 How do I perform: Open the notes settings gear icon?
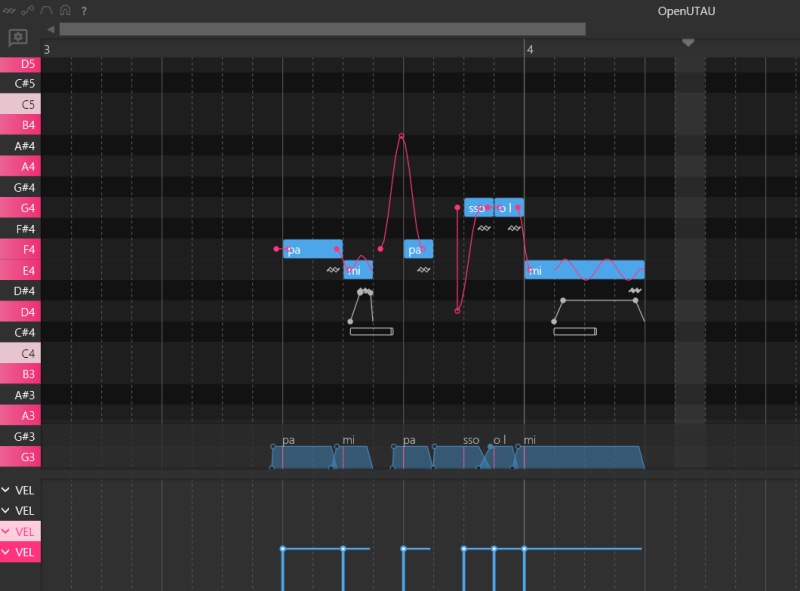pos(18,37)
